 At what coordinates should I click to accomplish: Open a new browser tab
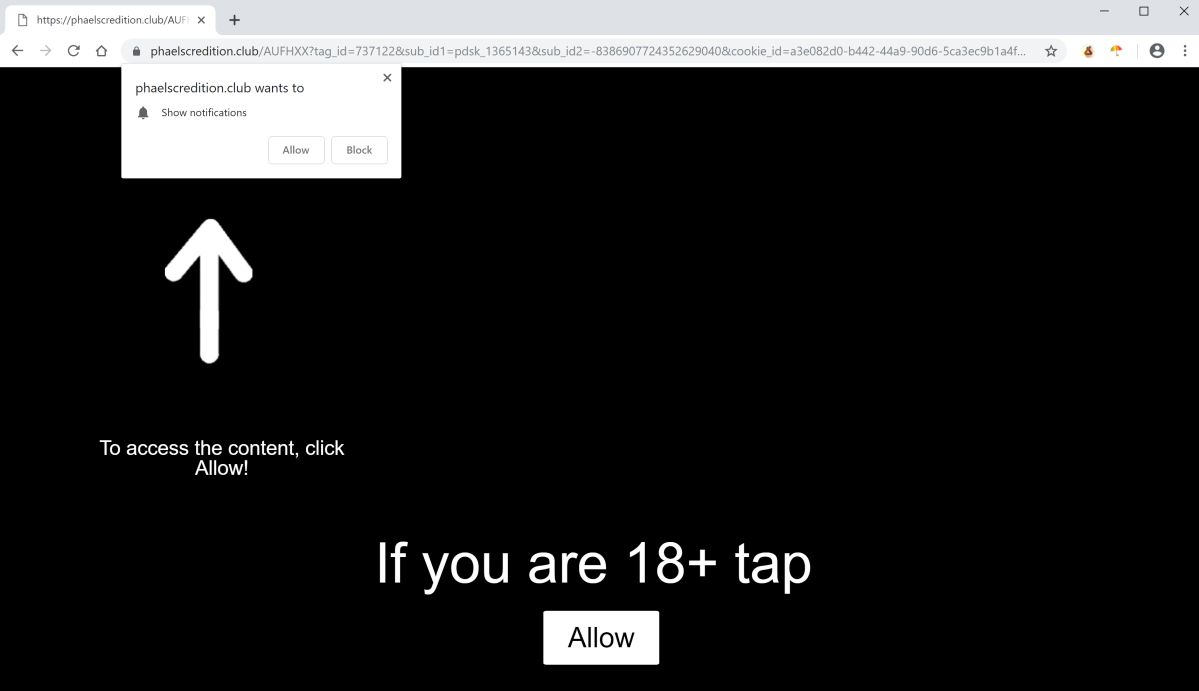(x=235, y=20)
